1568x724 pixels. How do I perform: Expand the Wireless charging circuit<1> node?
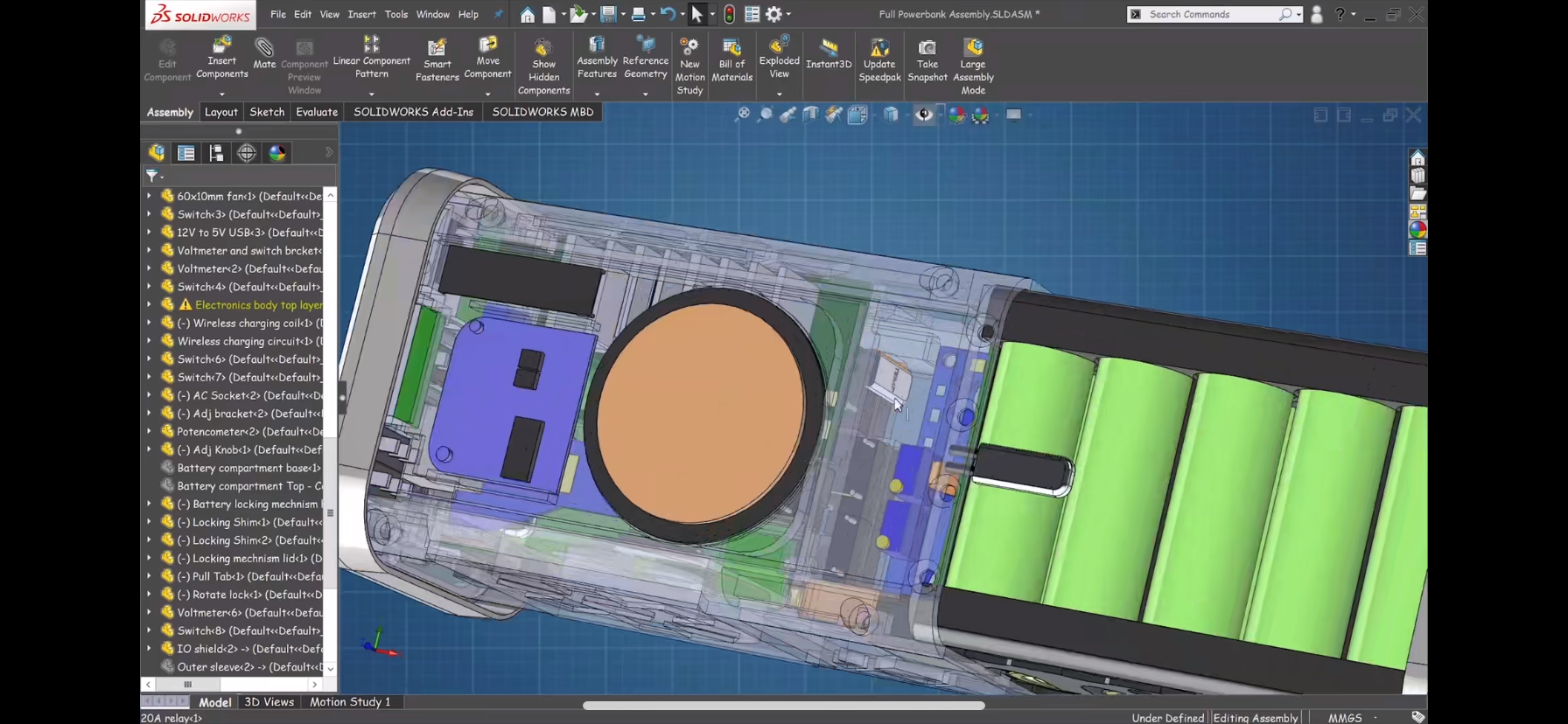[x=149, y=341]
